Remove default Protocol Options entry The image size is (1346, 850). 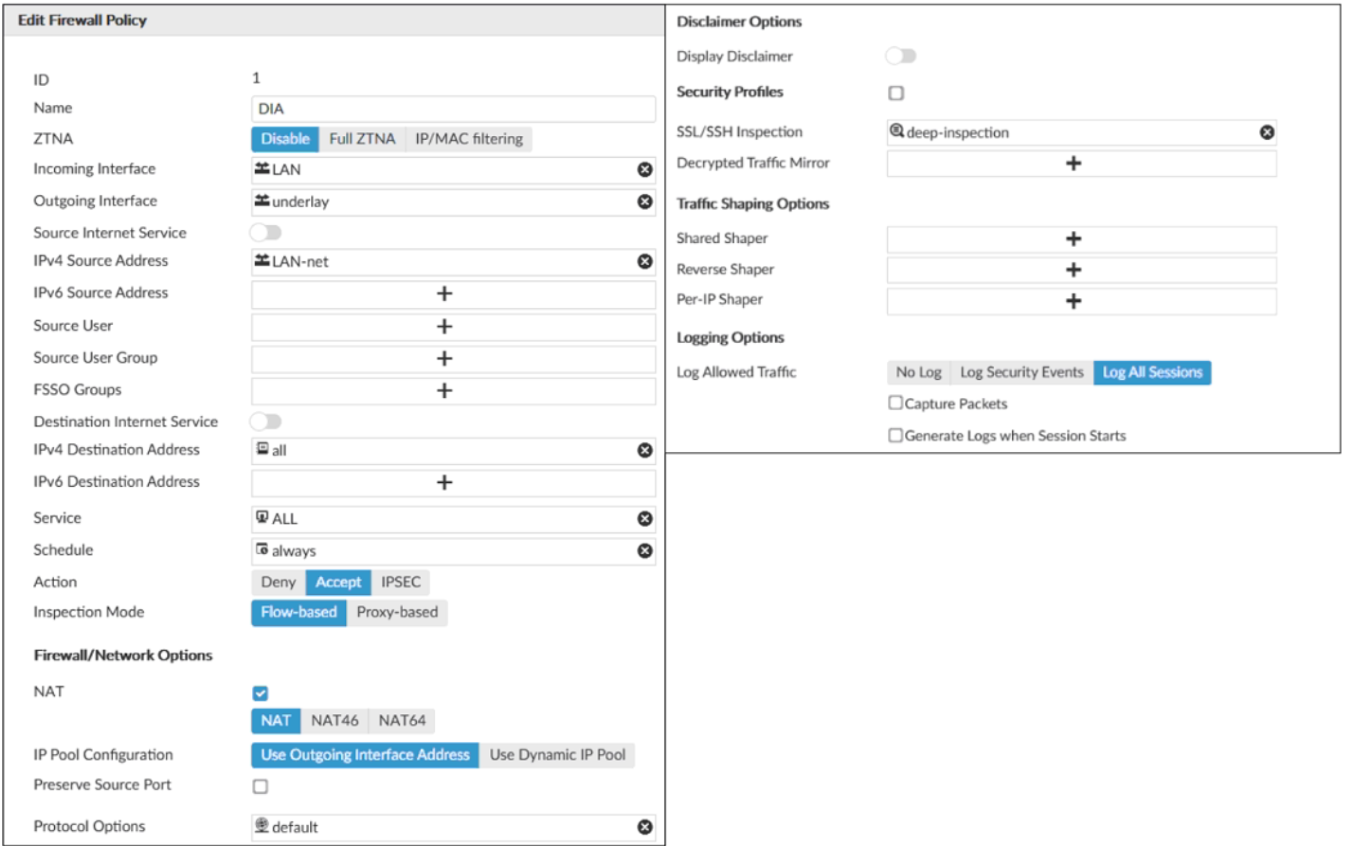point(645,827)
